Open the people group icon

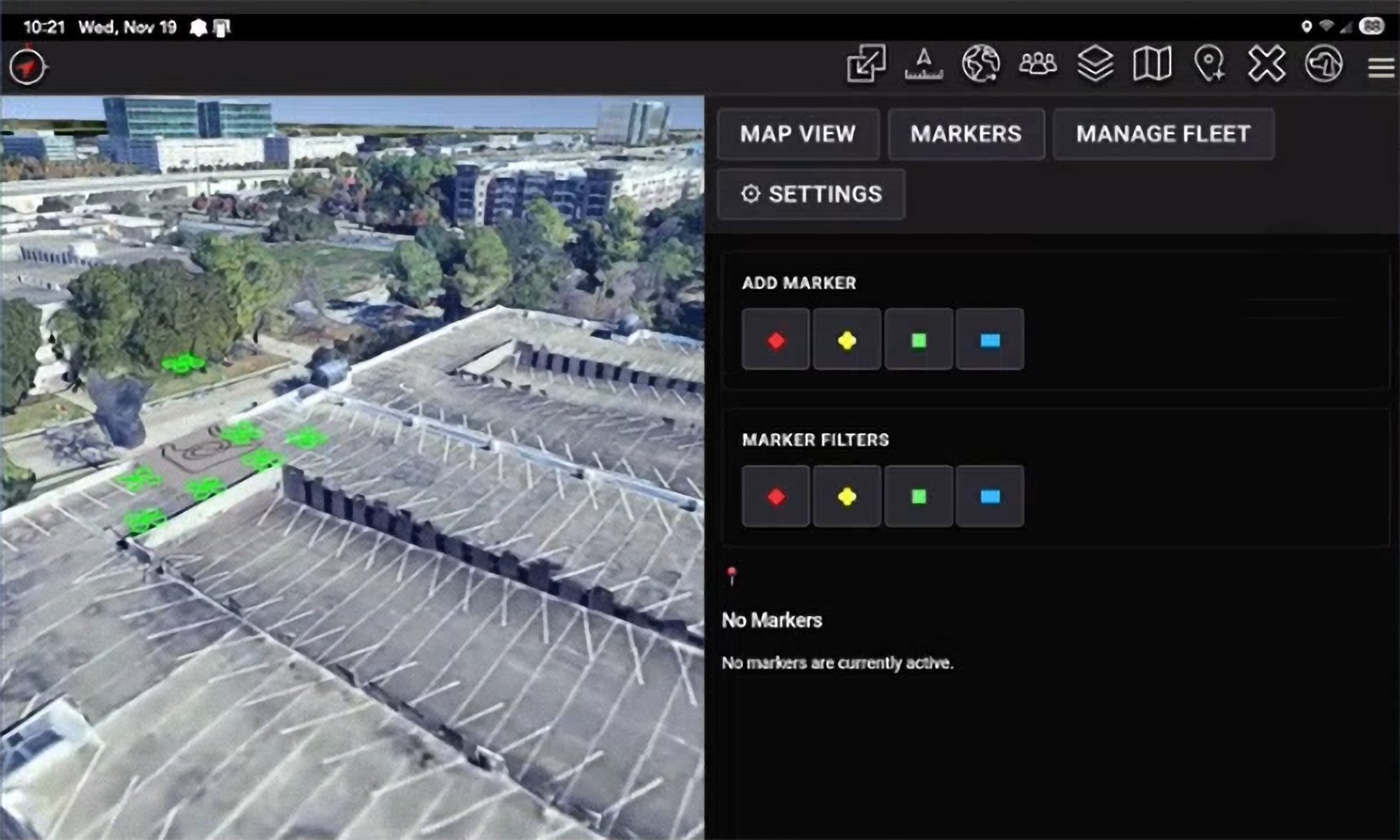(1038, 63)
